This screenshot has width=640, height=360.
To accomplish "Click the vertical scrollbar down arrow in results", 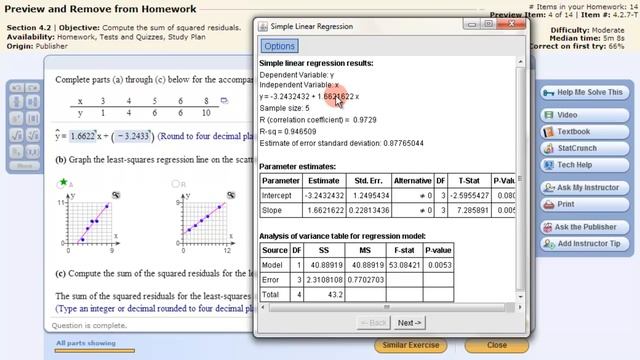I will (520, 296).
